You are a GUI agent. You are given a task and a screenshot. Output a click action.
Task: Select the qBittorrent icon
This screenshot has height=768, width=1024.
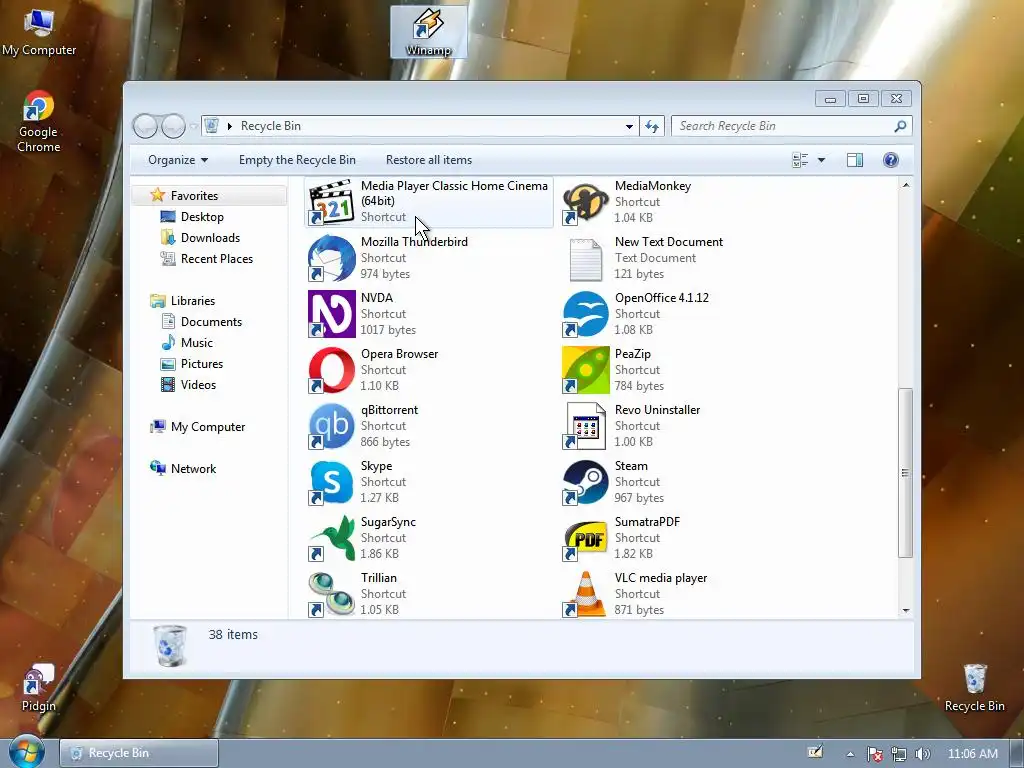331,426
